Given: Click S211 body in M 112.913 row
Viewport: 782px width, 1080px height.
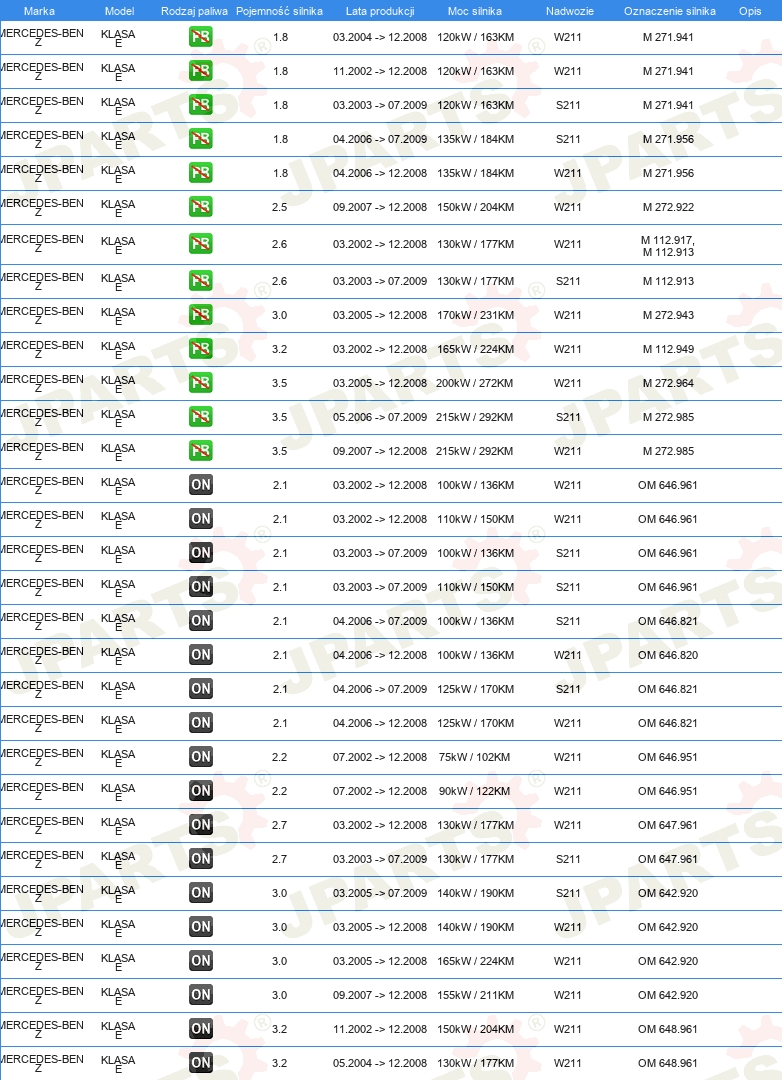Looking at the screenshot, I should [x=568, y=281].
